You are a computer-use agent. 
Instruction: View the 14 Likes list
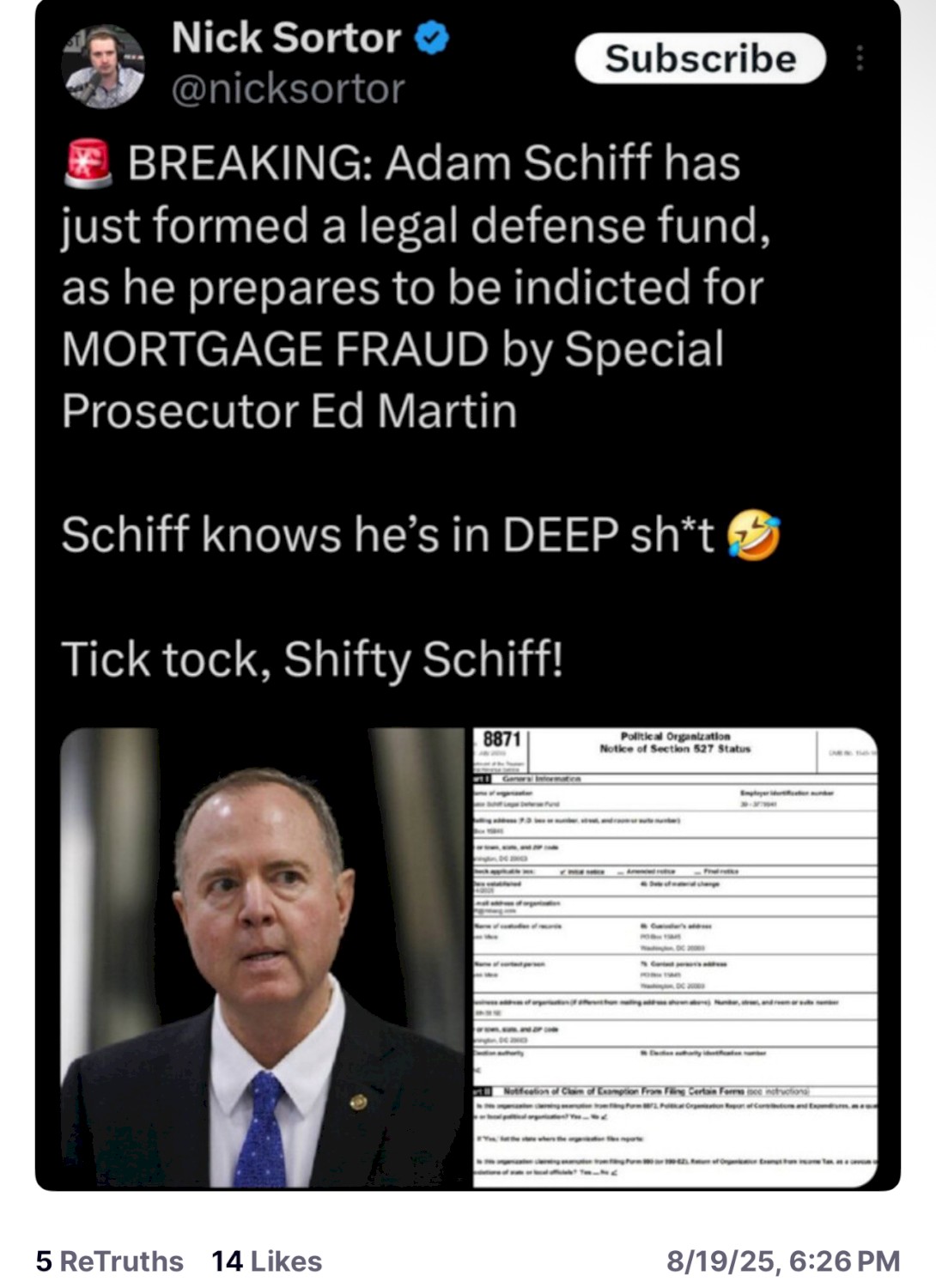[x=266, y=1261]
